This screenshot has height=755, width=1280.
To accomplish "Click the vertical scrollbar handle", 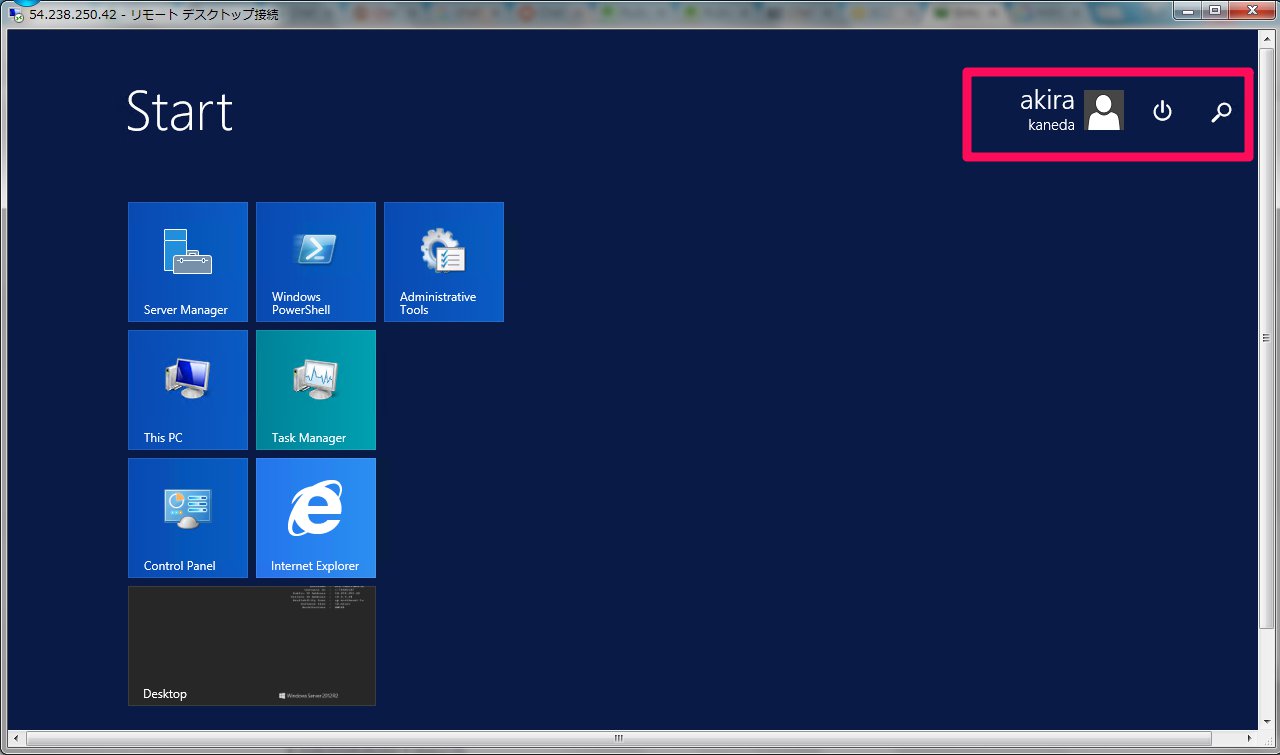I will coord(1266,338).
